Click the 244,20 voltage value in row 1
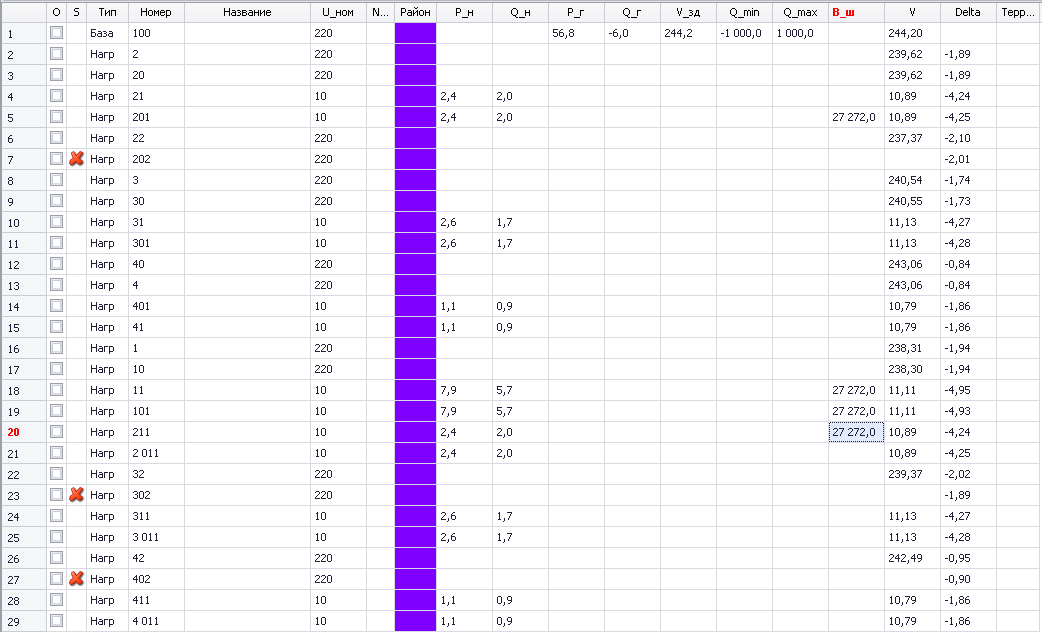 pyautogui.click(x=905, y=33)
